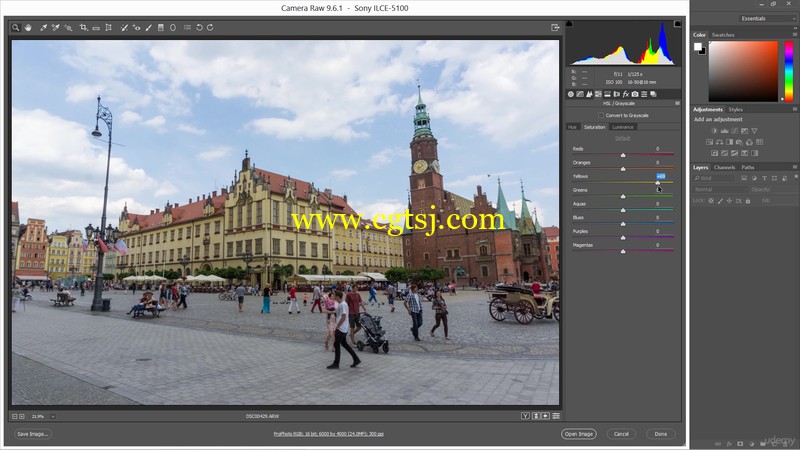The width and height of the screenshot is (800, 450).
Task: Lock transparent pixels in Layers panel
Action: [x=711, y=201]
